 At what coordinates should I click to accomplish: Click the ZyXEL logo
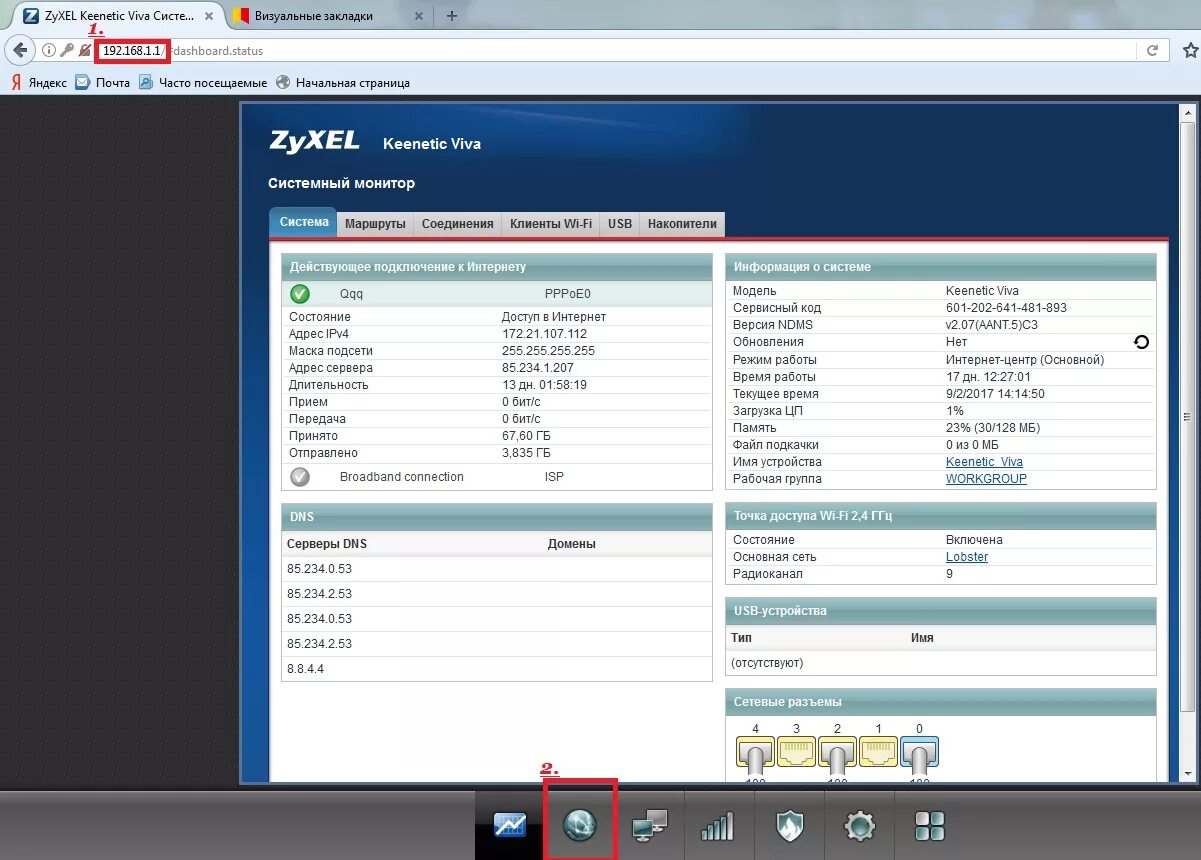tap(314, 141)
